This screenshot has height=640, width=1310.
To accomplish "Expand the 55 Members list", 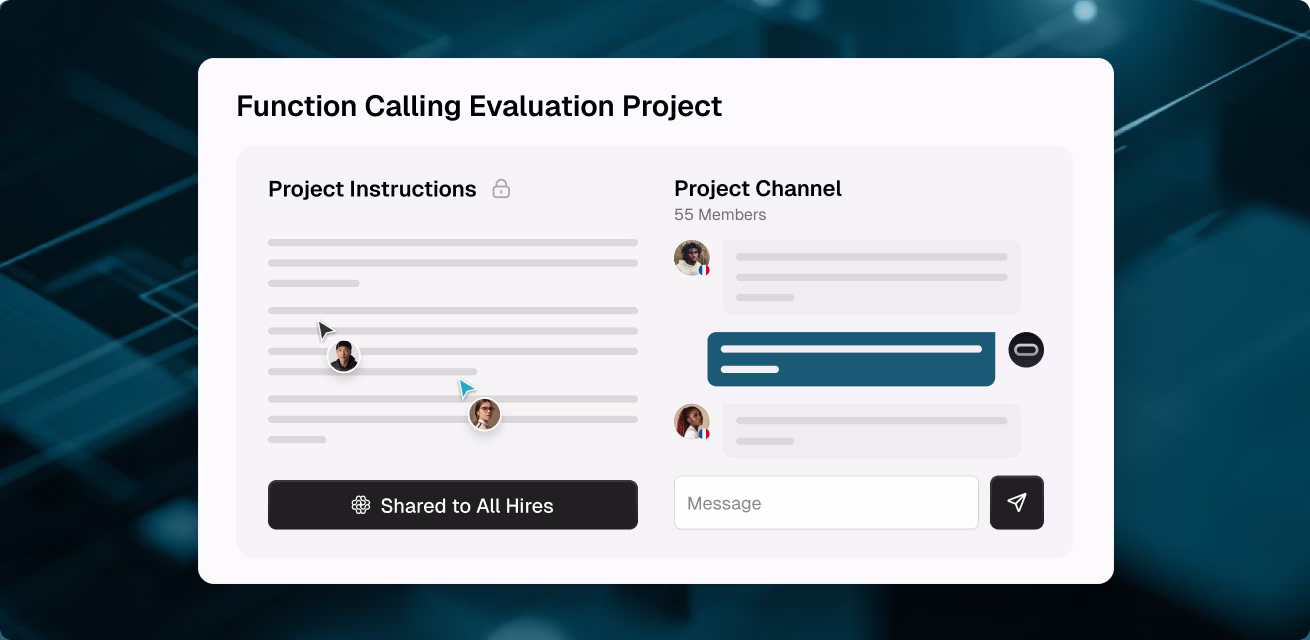I will pos(720,214).
